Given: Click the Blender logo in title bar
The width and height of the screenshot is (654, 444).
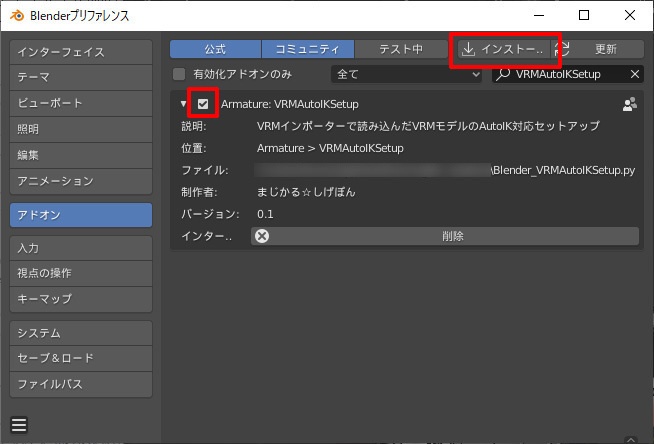Looking at the screenshot, I should click(x=17, y=16).
